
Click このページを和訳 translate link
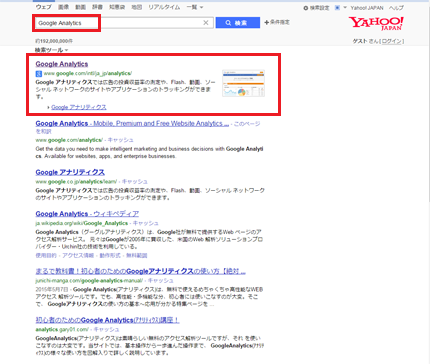point(148,127)
